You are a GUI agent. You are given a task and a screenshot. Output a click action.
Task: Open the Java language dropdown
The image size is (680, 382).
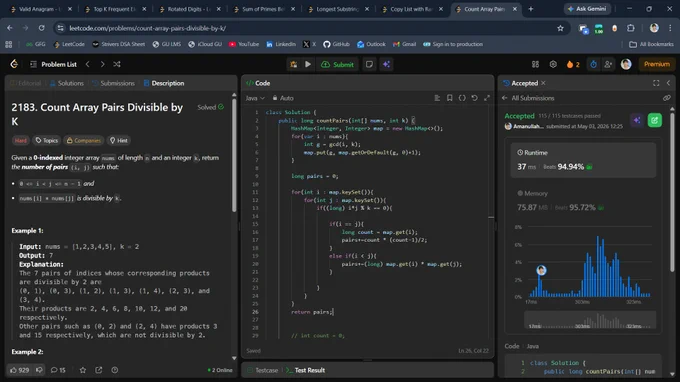pyautogui.click(x=255, y=98)
